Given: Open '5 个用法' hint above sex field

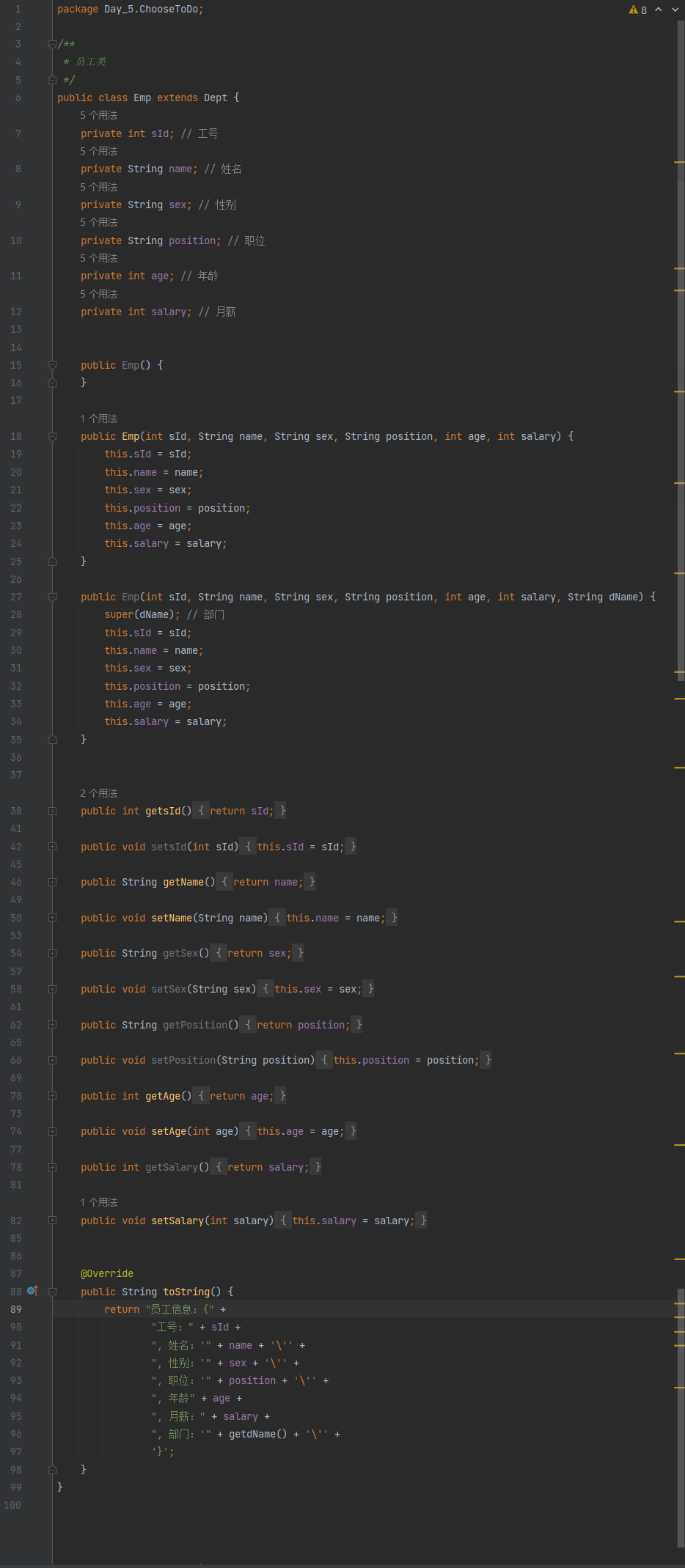Looking at the screenshot, I should click(99, 187).
